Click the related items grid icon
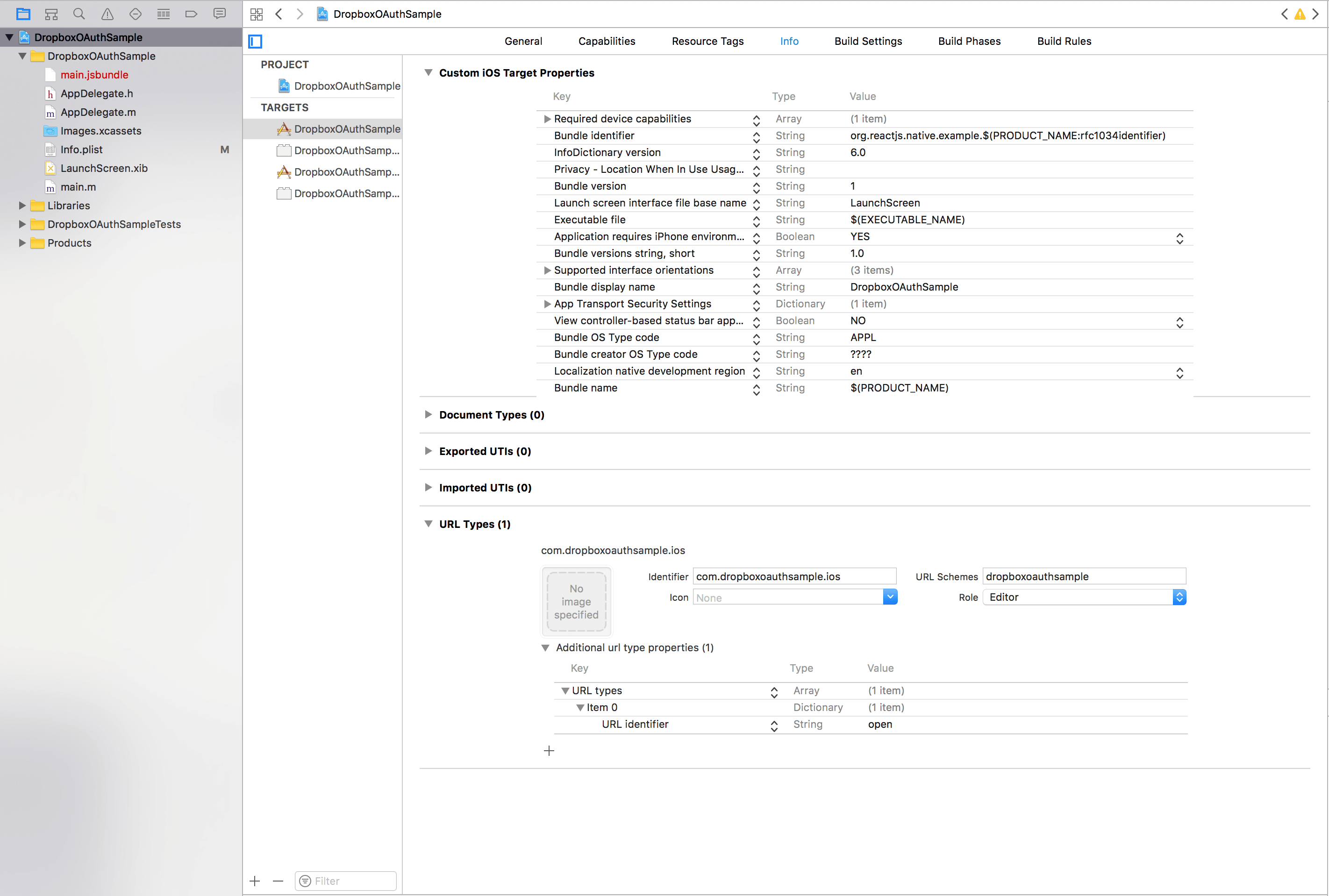The image size is (1329, 896). 256,14
